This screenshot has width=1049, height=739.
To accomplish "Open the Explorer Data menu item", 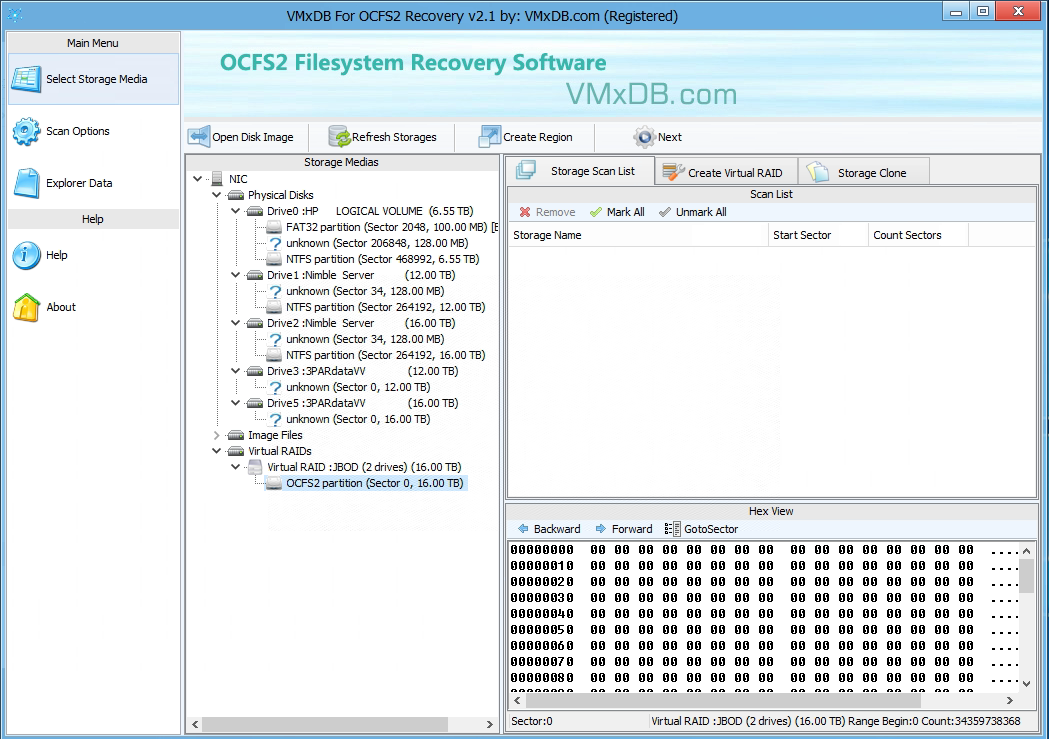I will (x=93, y=183).
